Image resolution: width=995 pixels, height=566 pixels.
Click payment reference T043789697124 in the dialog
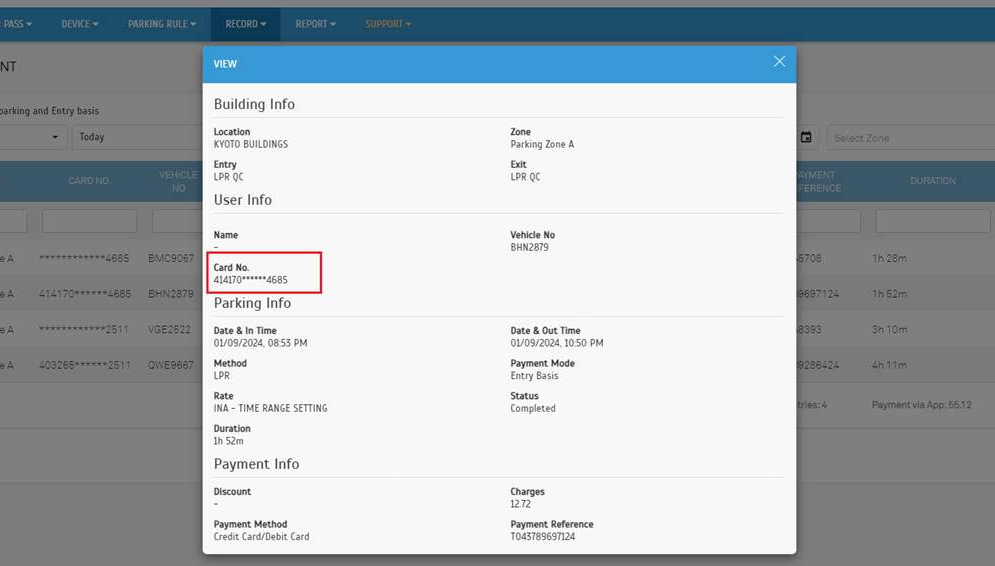(x=543, y=537)
